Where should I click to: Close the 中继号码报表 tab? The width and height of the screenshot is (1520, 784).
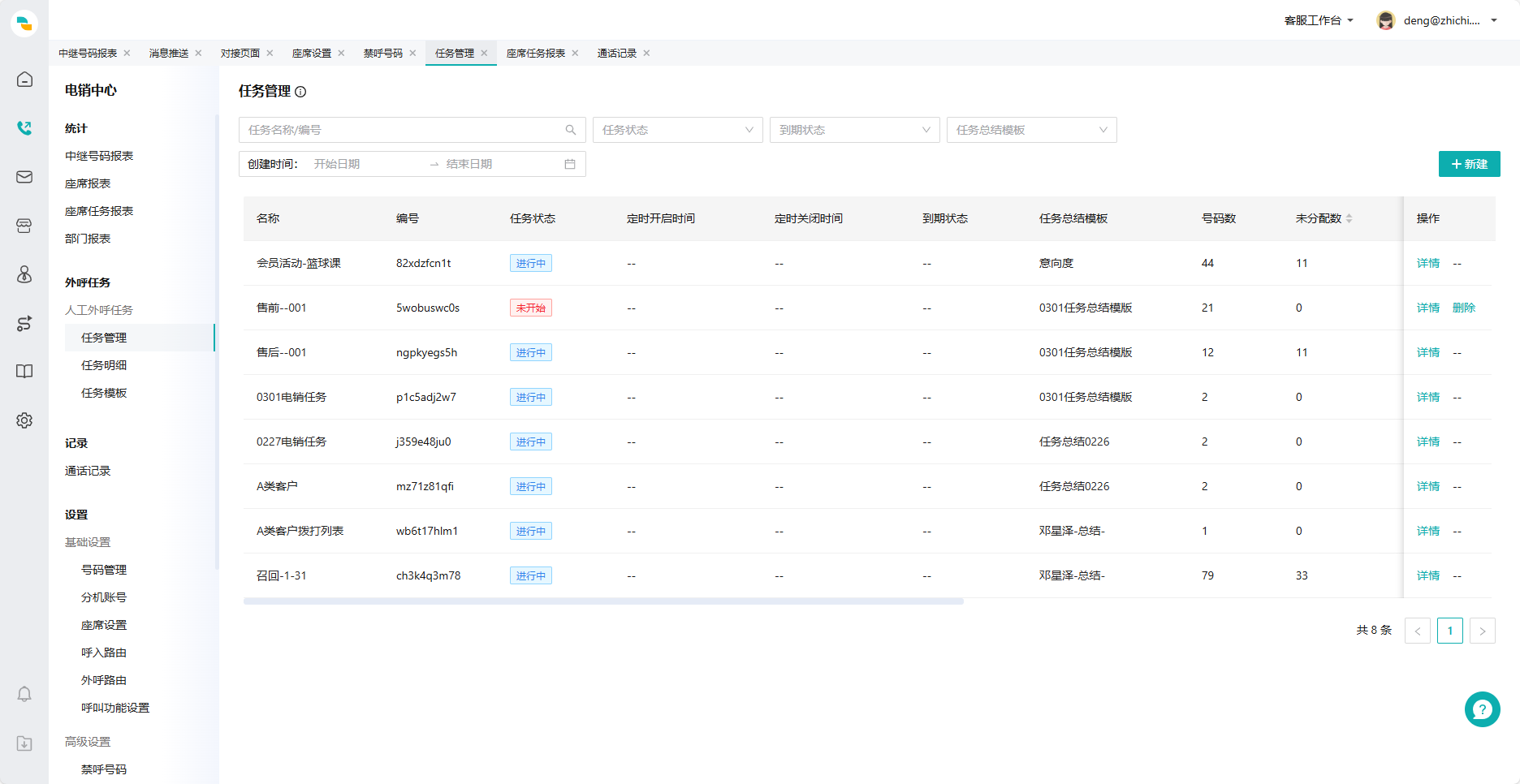click(x=127, y=53)
